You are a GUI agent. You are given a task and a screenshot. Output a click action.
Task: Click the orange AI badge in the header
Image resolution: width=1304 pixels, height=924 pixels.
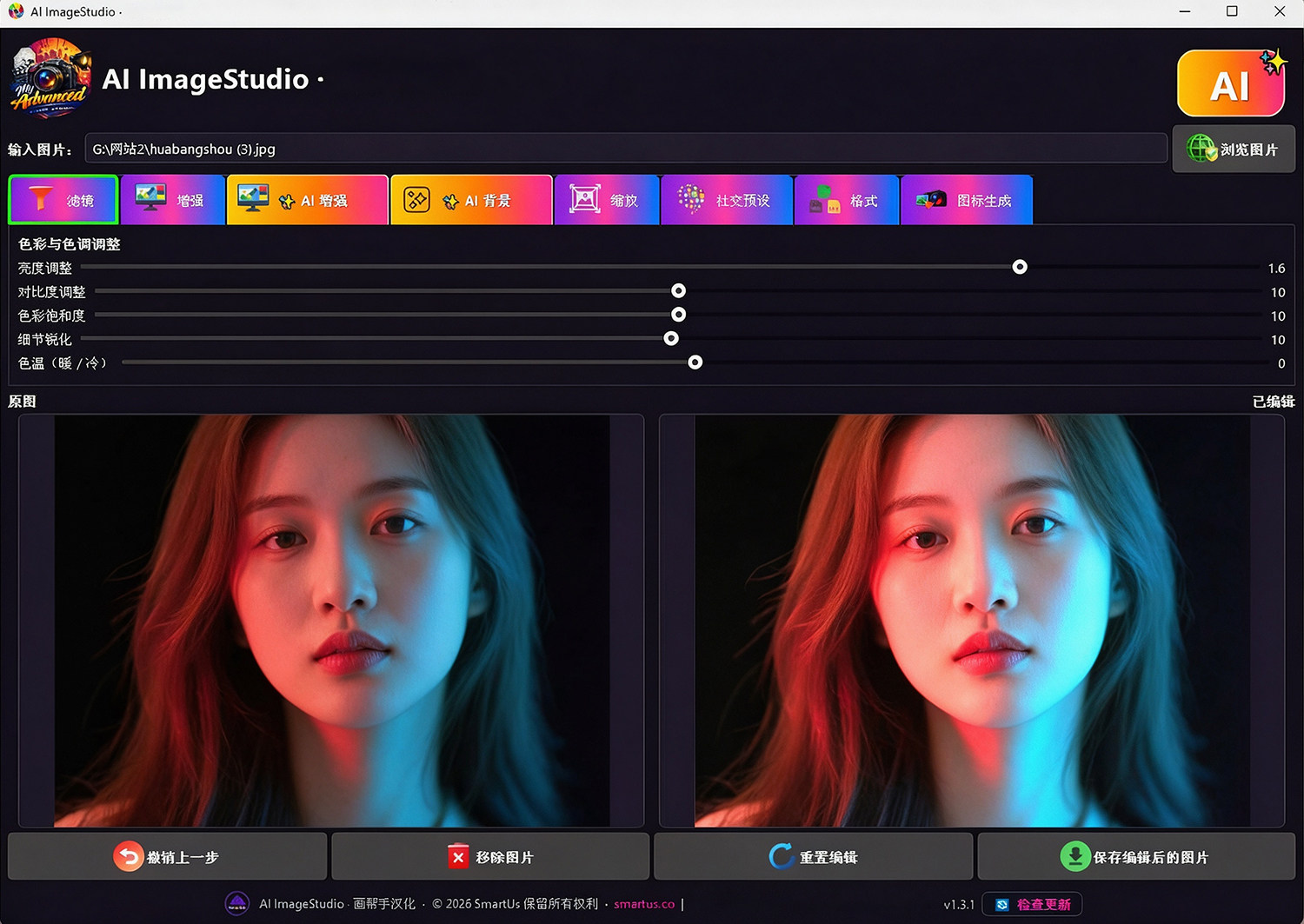tap(1231, 83)
